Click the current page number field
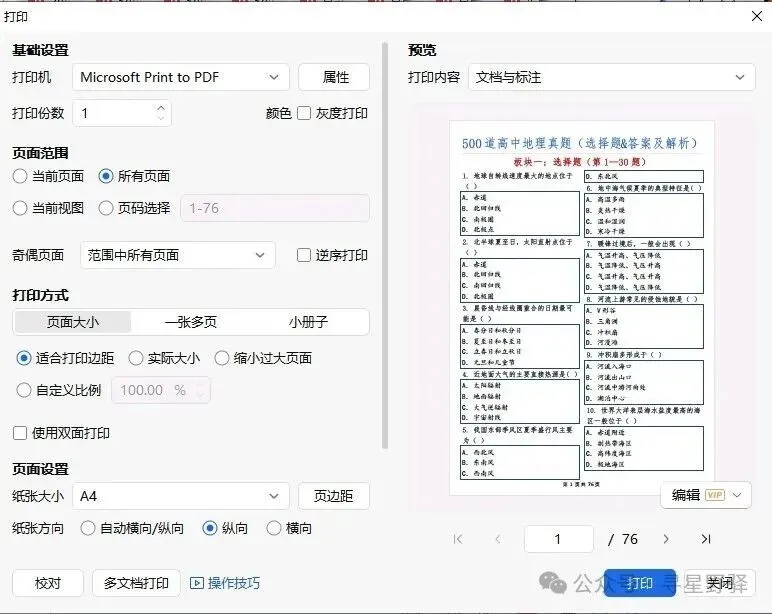The height and width of the screenshot is (614, 772). point(558,539)
